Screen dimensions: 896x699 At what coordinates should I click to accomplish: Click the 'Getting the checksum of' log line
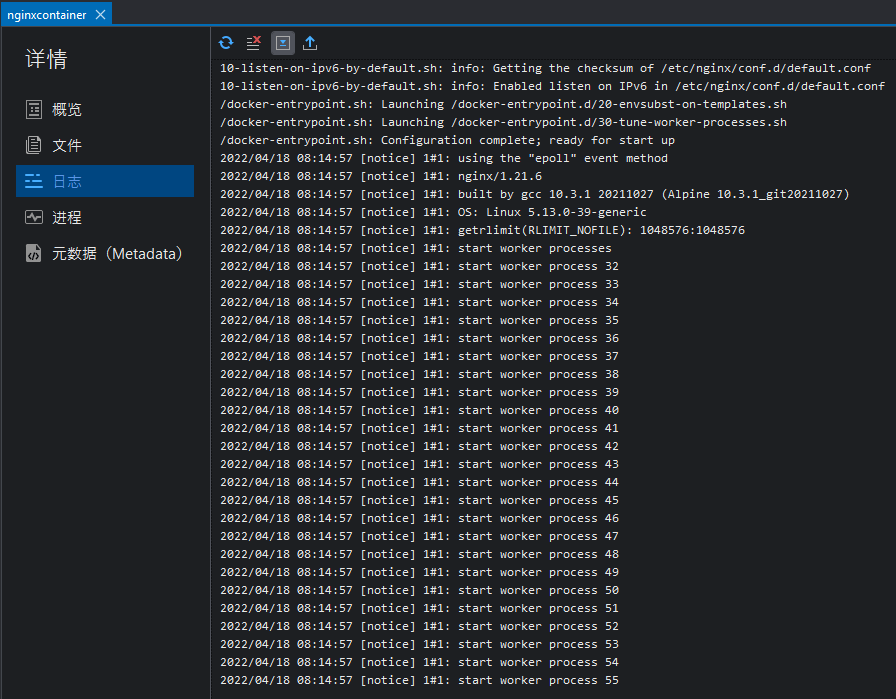(x=546, y=68)
